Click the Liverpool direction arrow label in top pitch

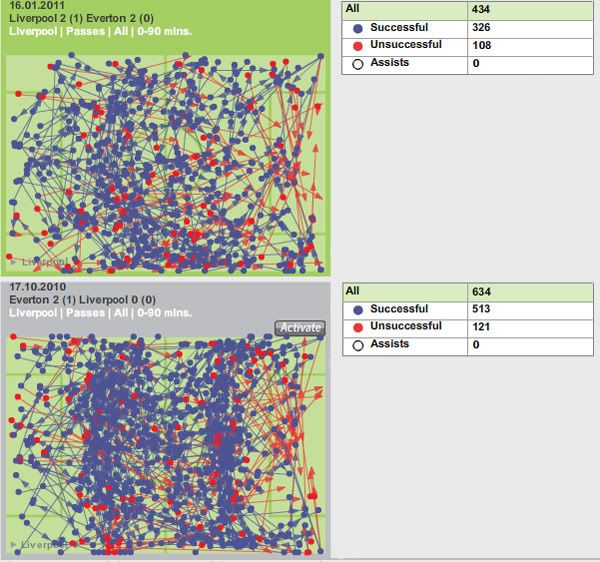[x=39, y=262]
